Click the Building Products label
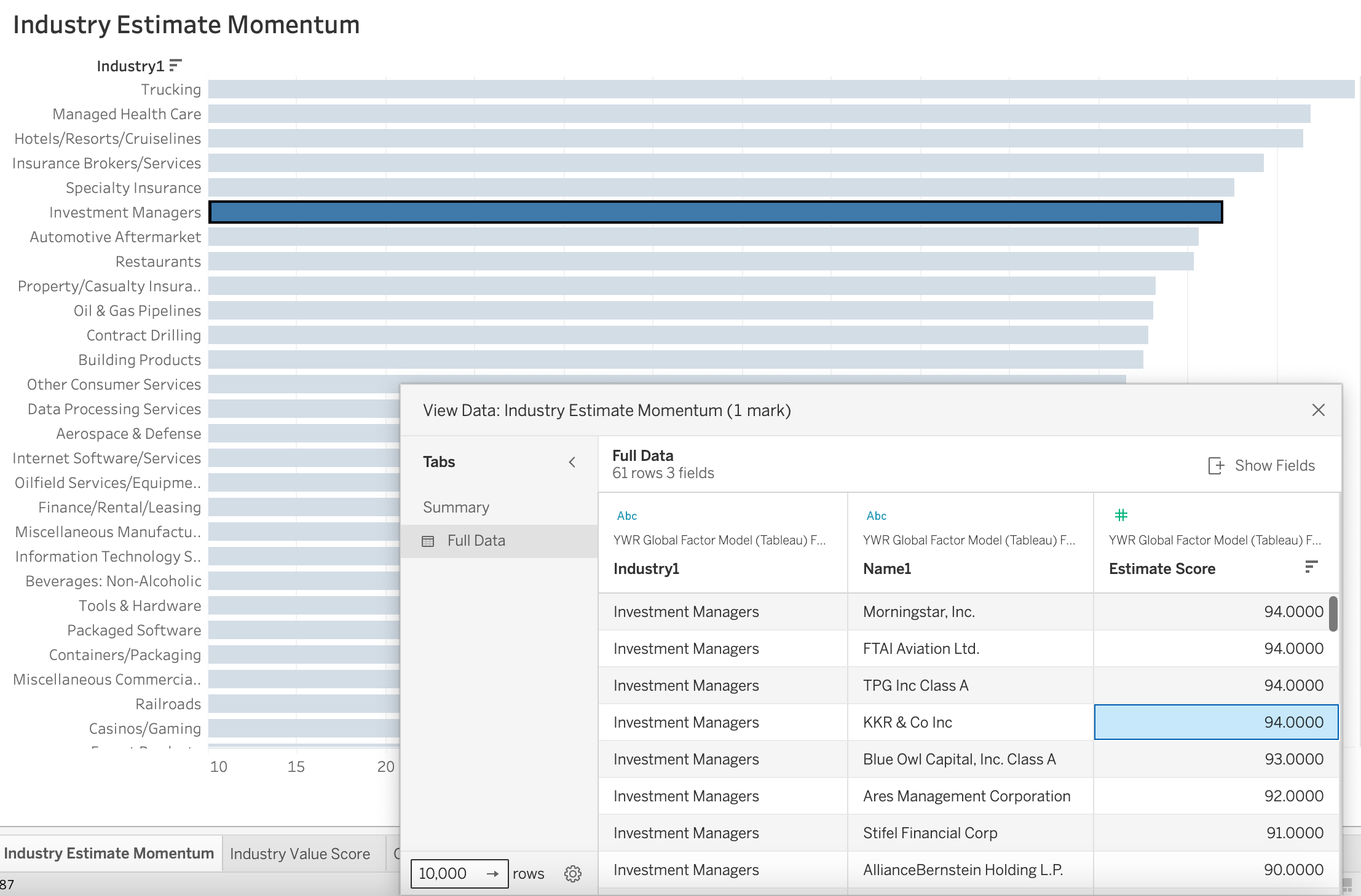 [x=140, y=360]
